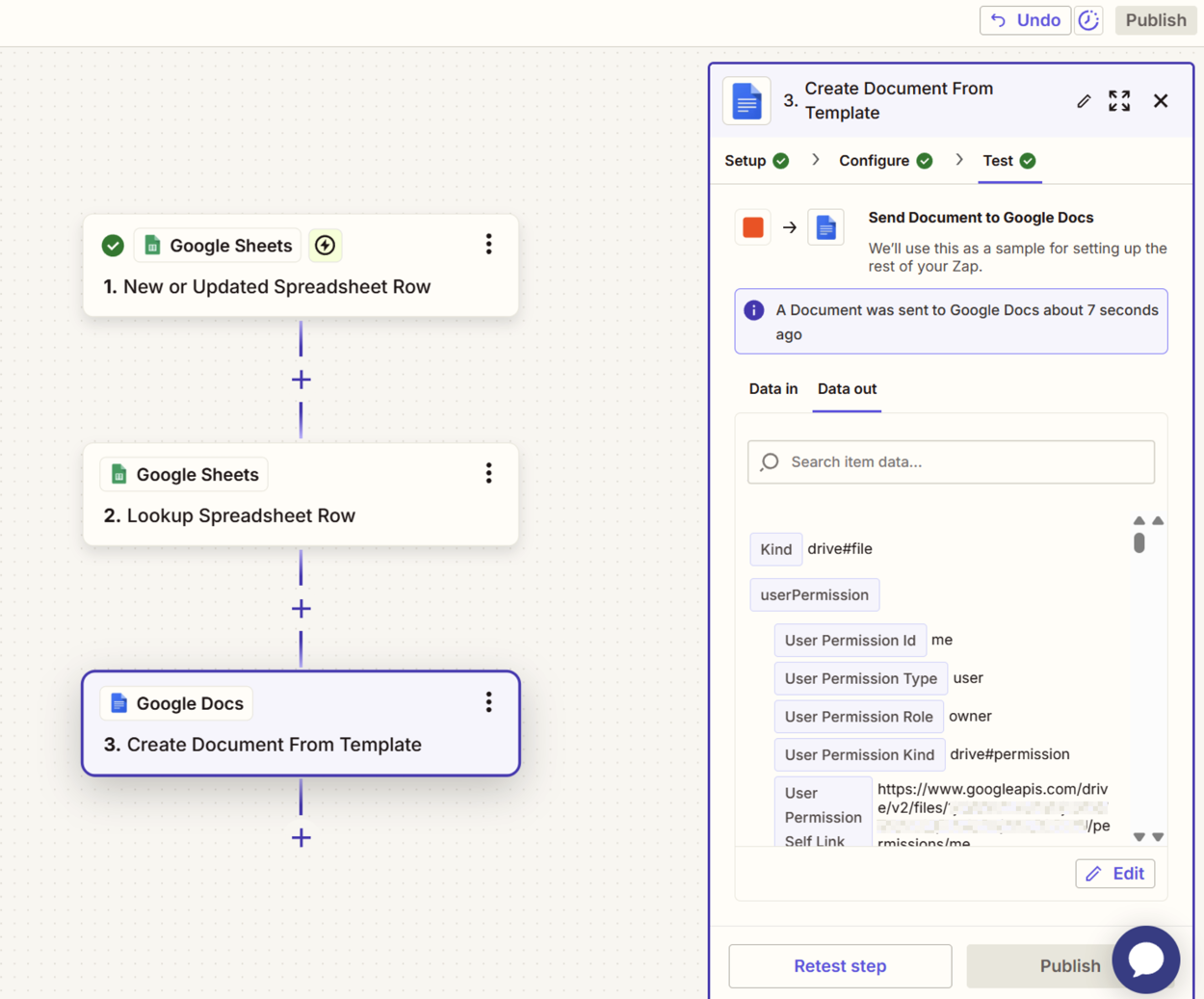
Task: Select the Lookup Spreadsheet Row step
Action: 301,494
